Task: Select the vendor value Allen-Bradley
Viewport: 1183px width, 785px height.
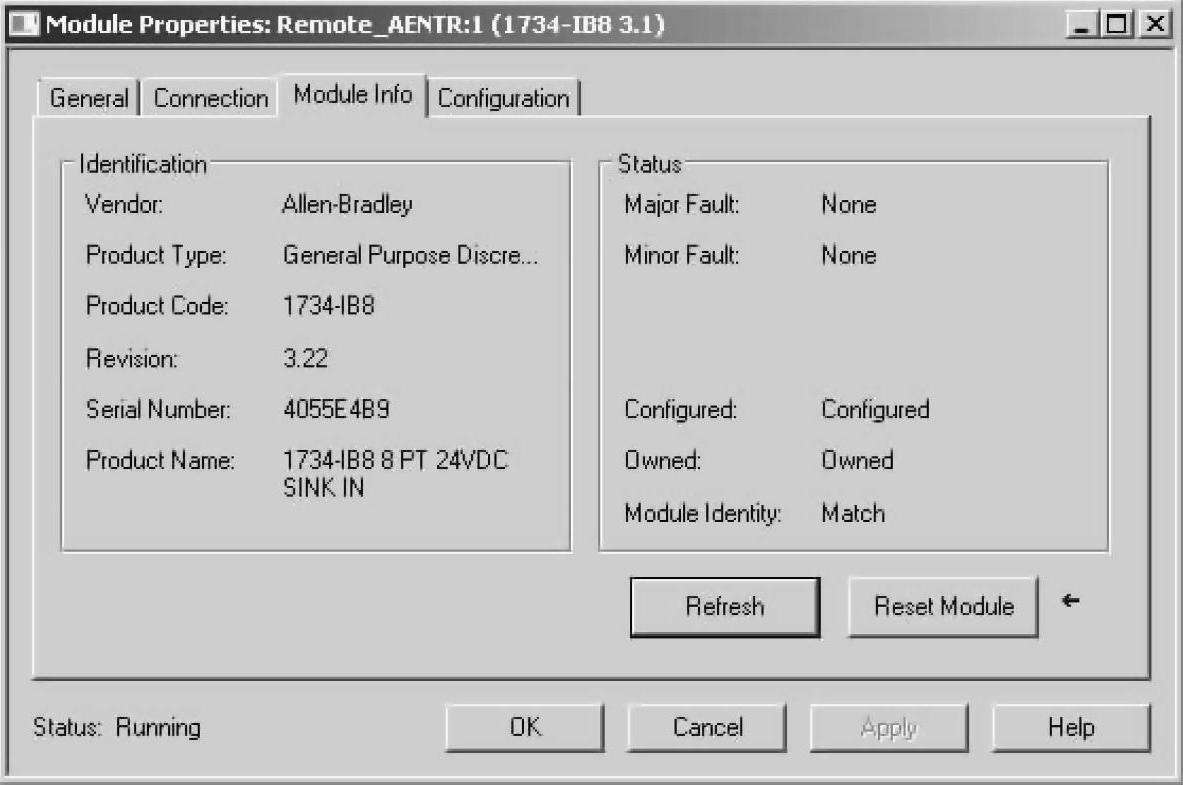Action: tap(347, 205)
